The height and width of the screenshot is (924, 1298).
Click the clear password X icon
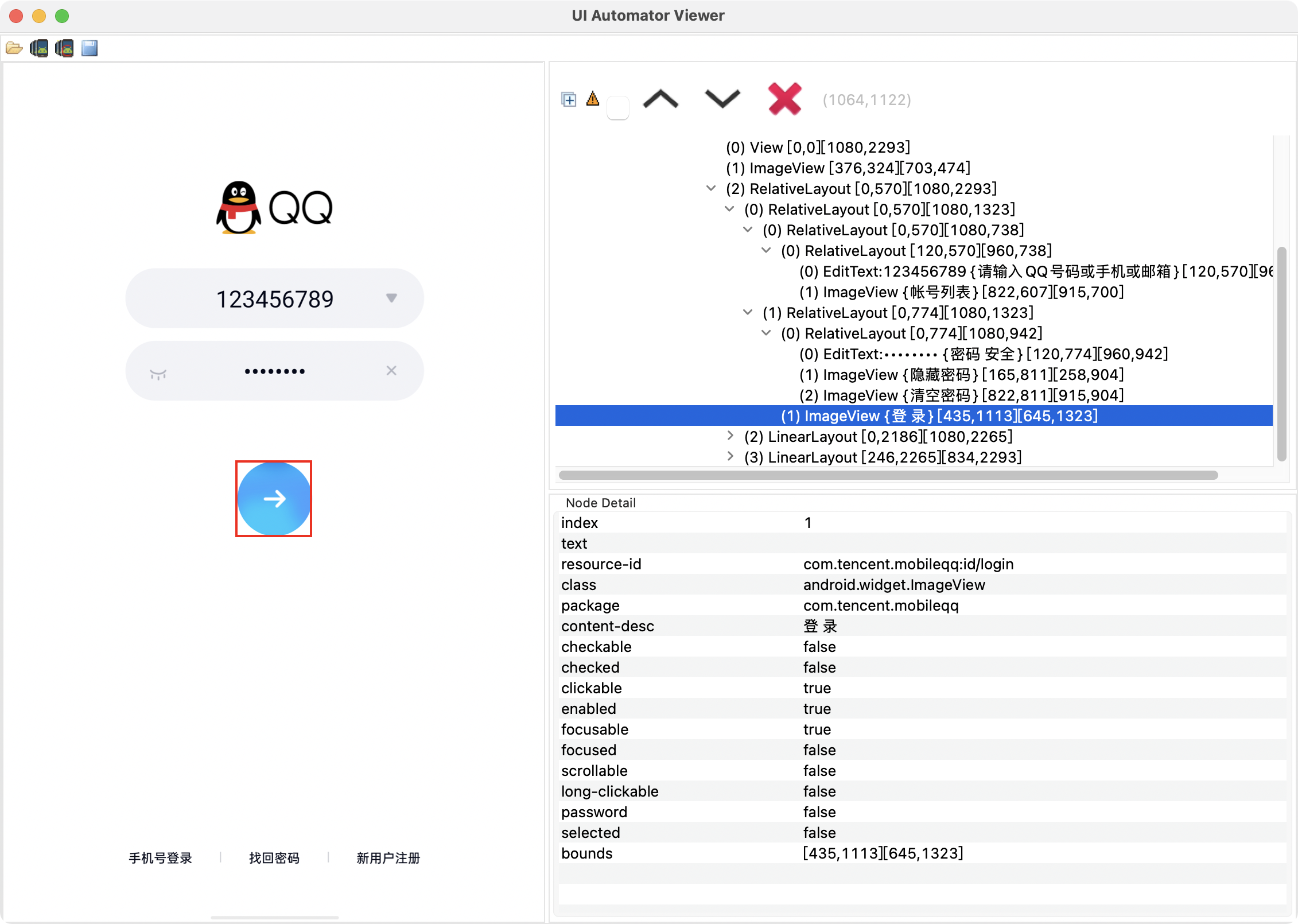(391, 371)
